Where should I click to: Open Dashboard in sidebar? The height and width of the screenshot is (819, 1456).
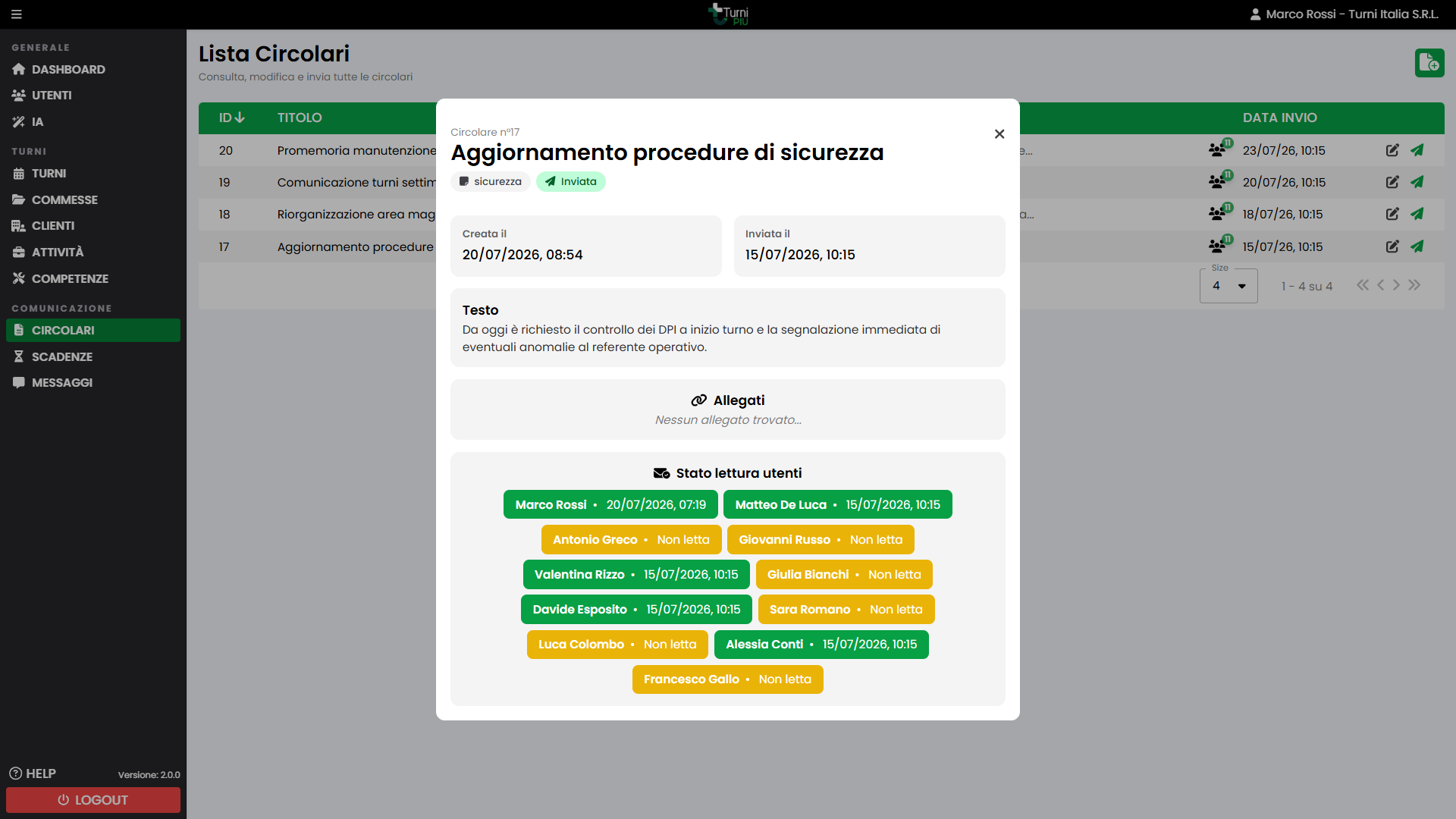[93, 69]
